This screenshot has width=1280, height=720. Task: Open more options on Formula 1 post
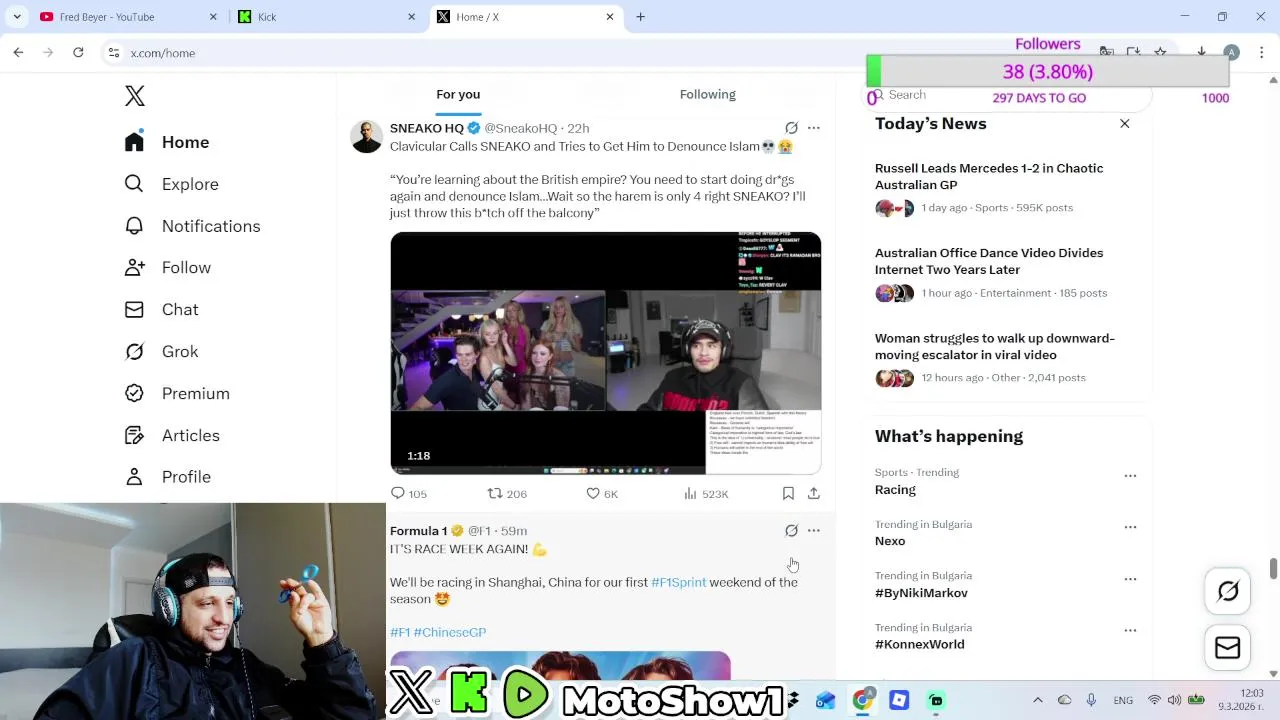click(814, 530)
